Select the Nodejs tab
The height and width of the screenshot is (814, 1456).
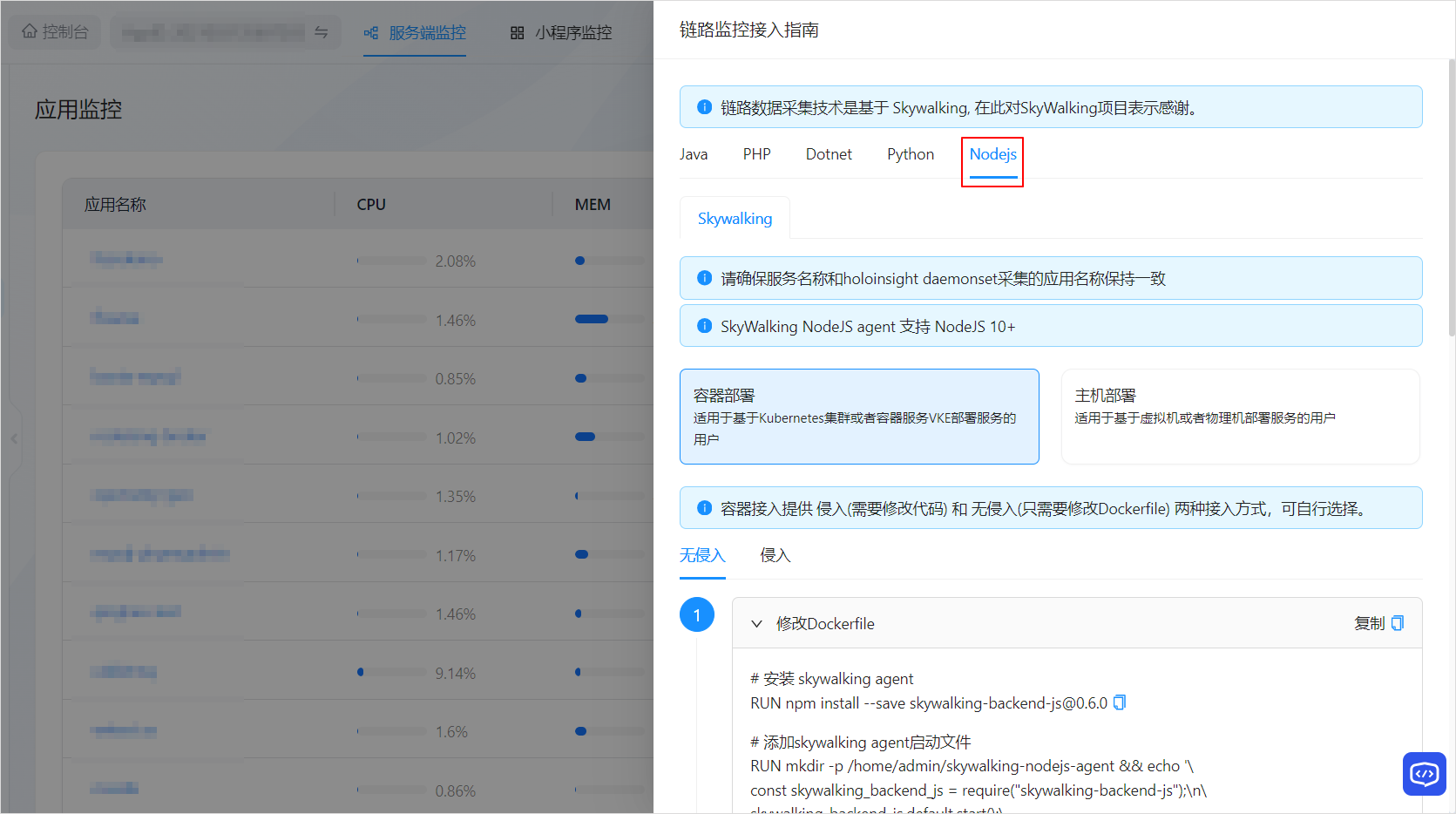993,154
